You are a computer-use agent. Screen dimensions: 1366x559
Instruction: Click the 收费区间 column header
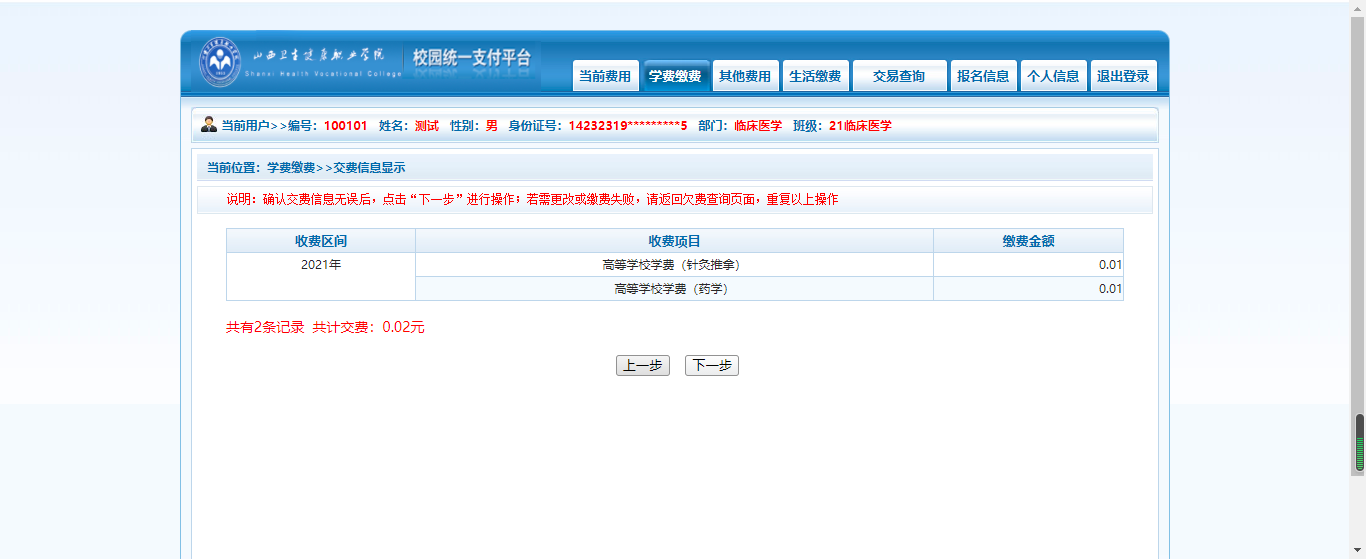(321, 241)
